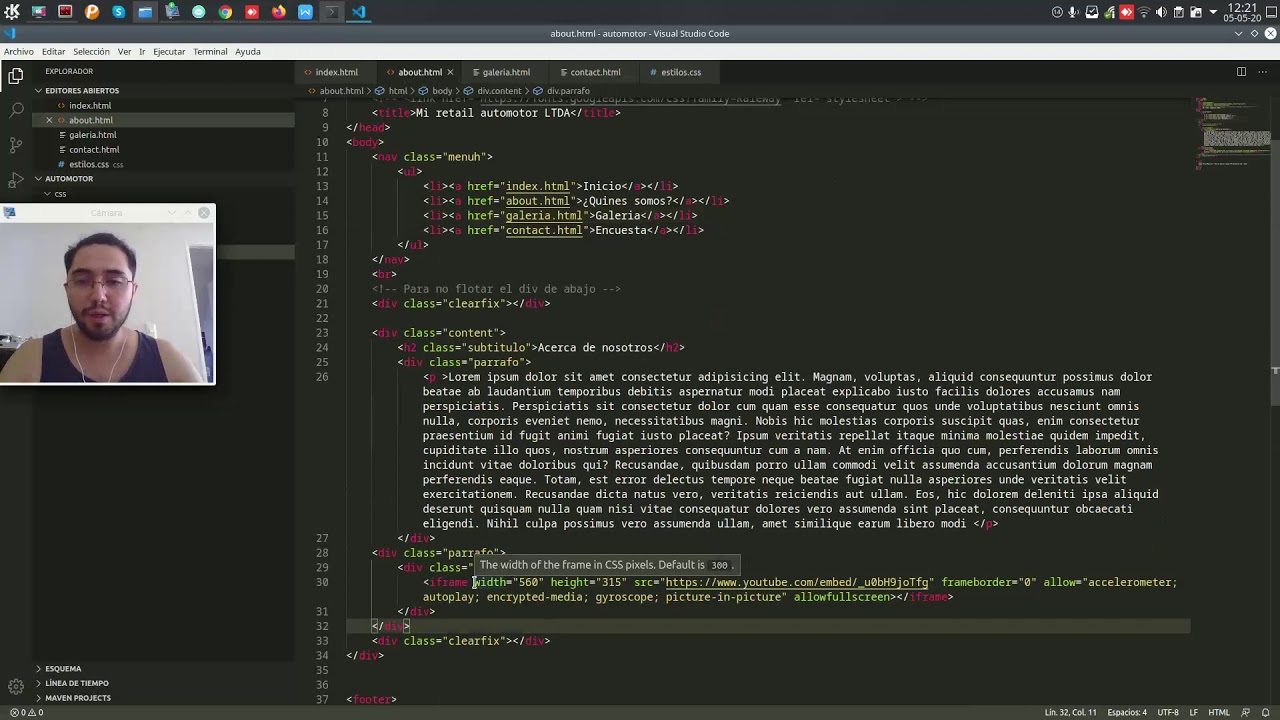Open the Run and Debug view
This screenshot has width=1280, height=720.
16,180
